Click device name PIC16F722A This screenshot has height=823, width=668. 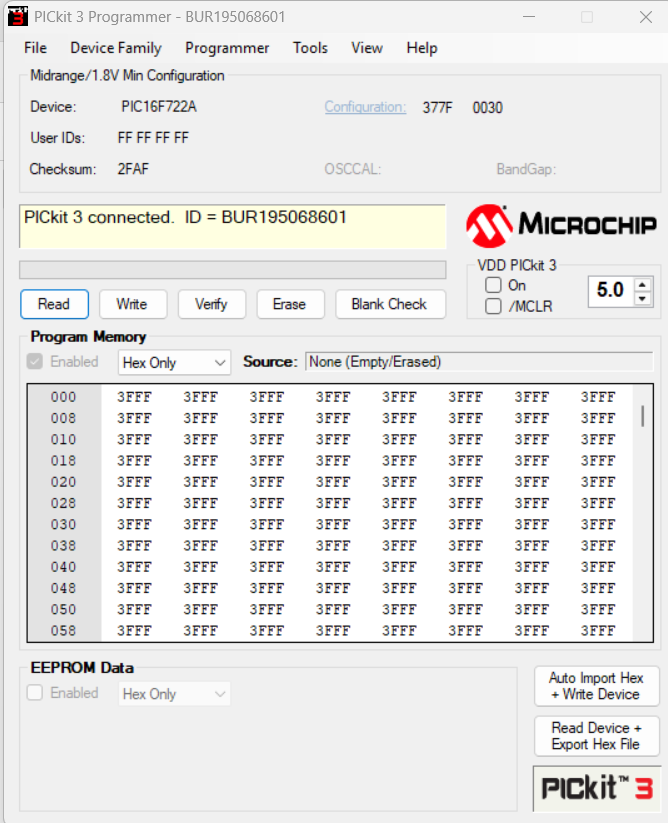(x=159, y=107)
